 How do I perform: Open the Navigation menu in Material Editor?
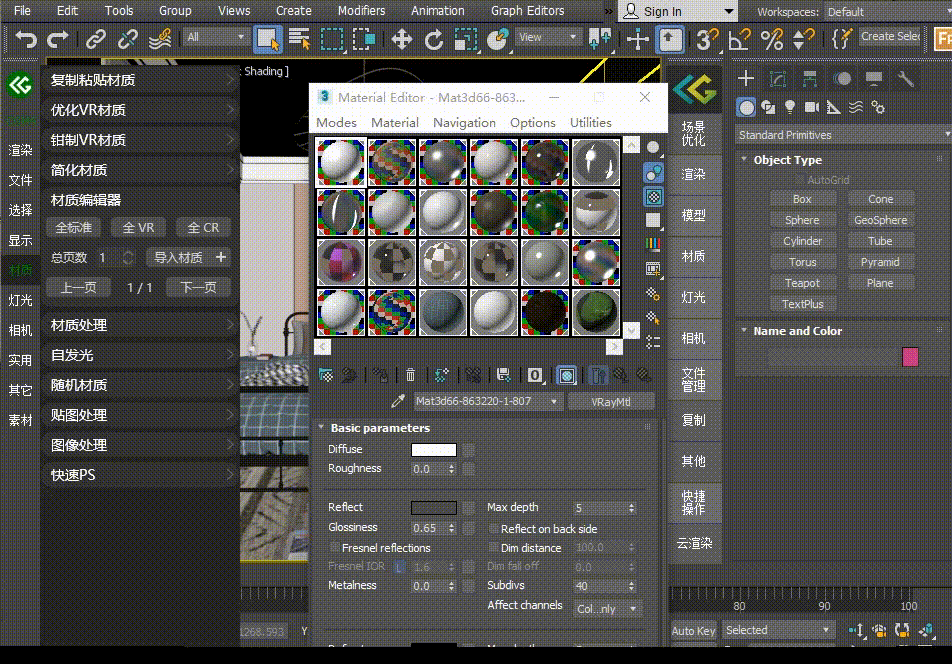[x=464, y=122]
